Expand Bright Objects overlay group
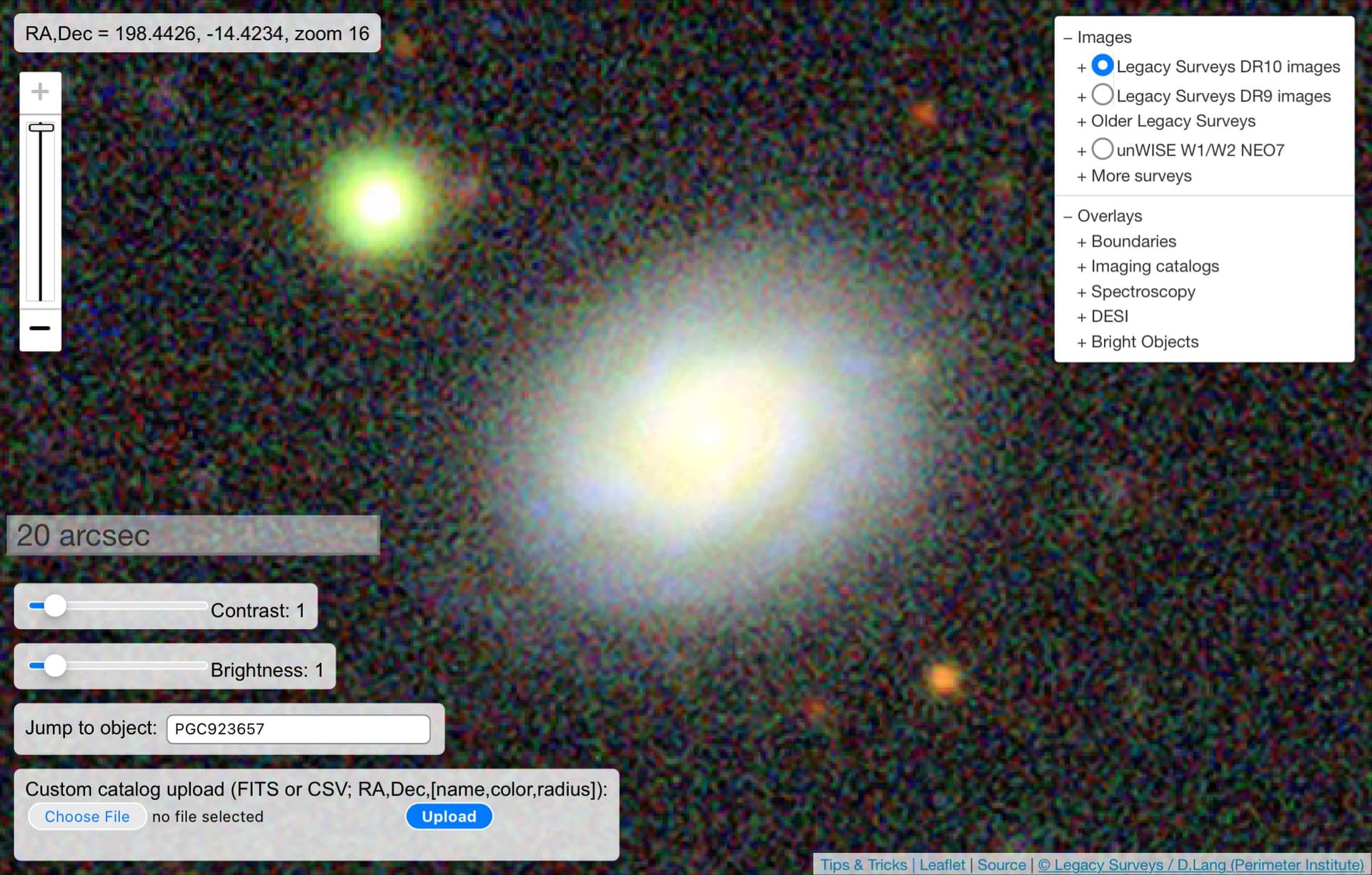Screen dimensions: 1372x875 pos(1143,342)
